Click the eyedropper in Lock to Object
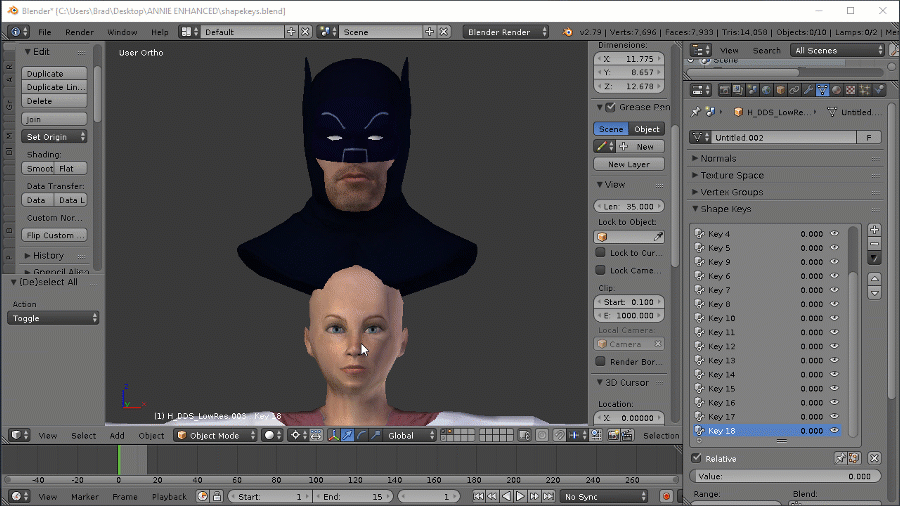The image size is (900, 506). [x=658, y=237]
